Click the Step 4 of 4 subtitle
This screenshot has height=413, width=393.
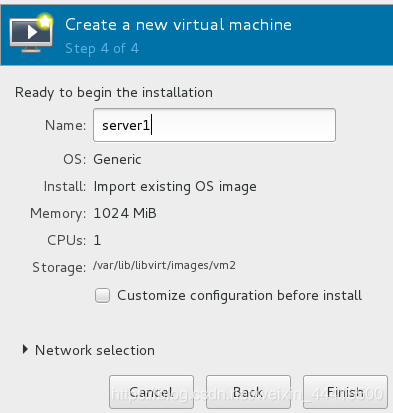[102, 49]
